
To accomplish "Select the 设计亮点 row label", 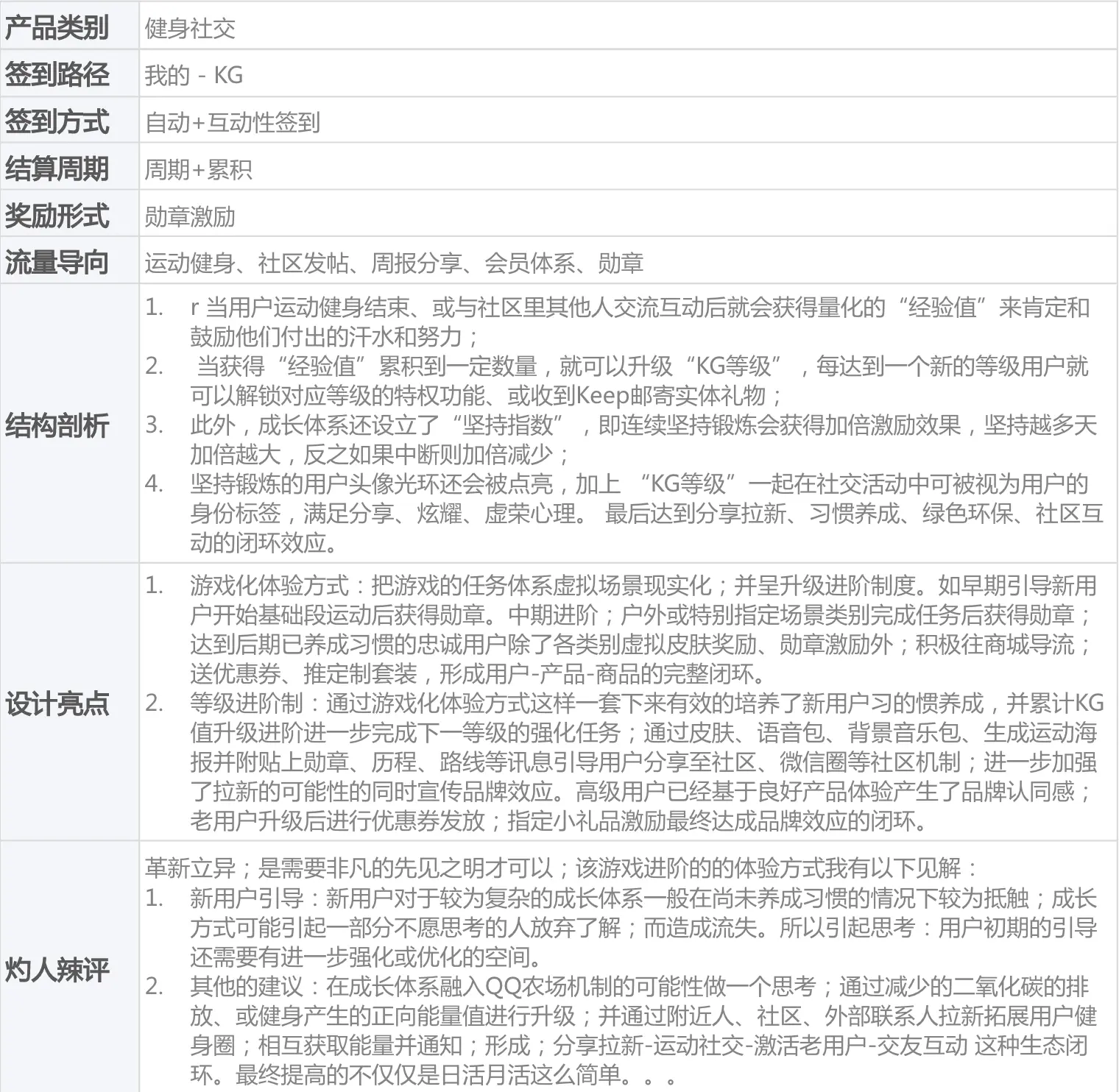I will tap(69, 703).
